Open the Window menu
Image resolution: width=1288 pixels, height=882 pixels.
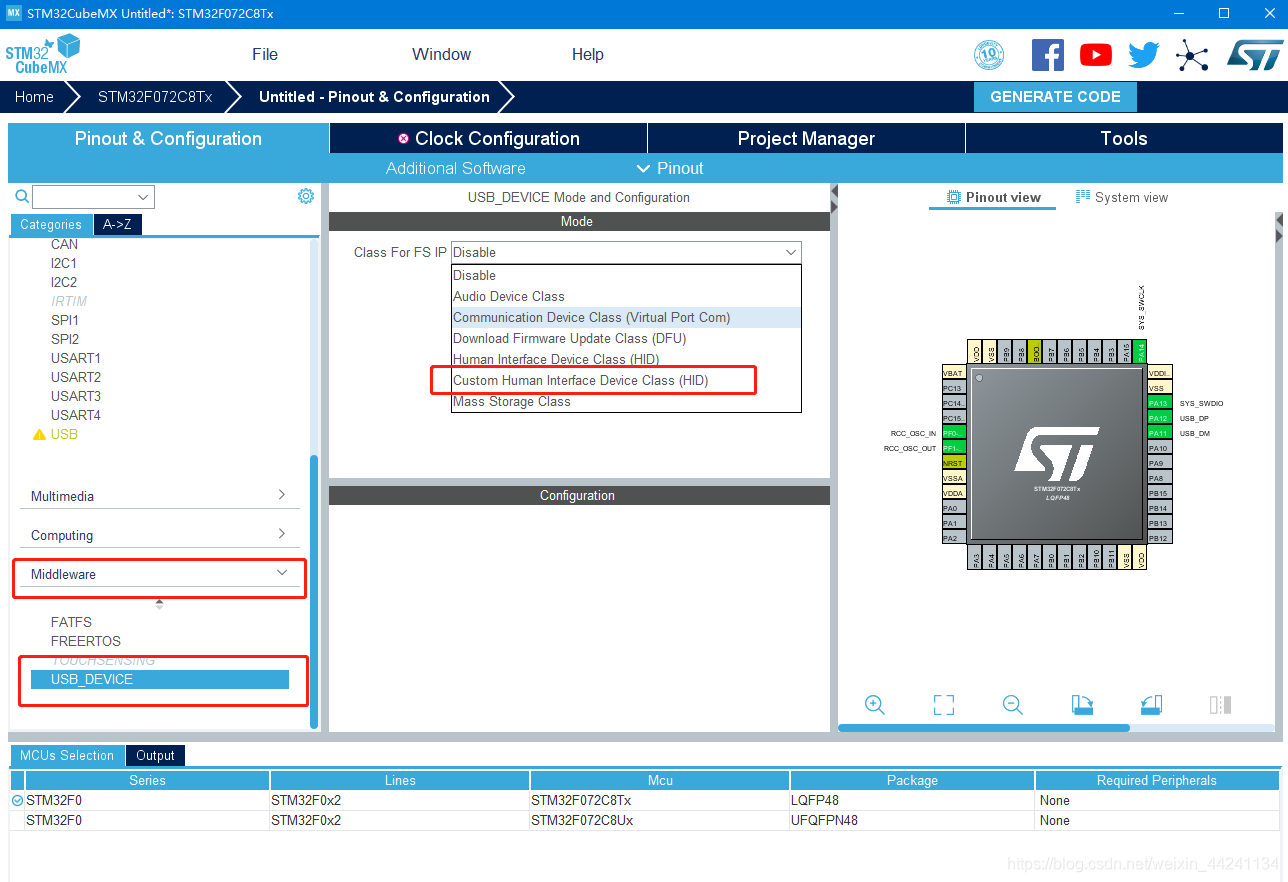pyautogui.click(x=441, y=54)
